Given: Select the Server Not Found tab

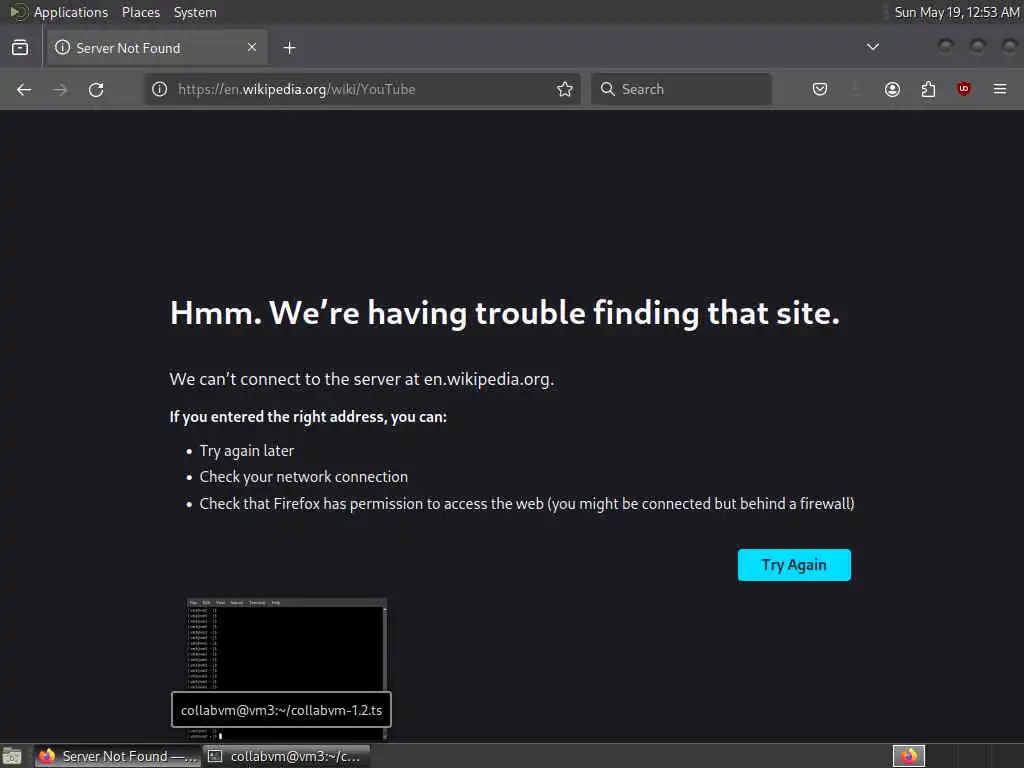Looking at the screenshot, I should [x=157, y=48].
